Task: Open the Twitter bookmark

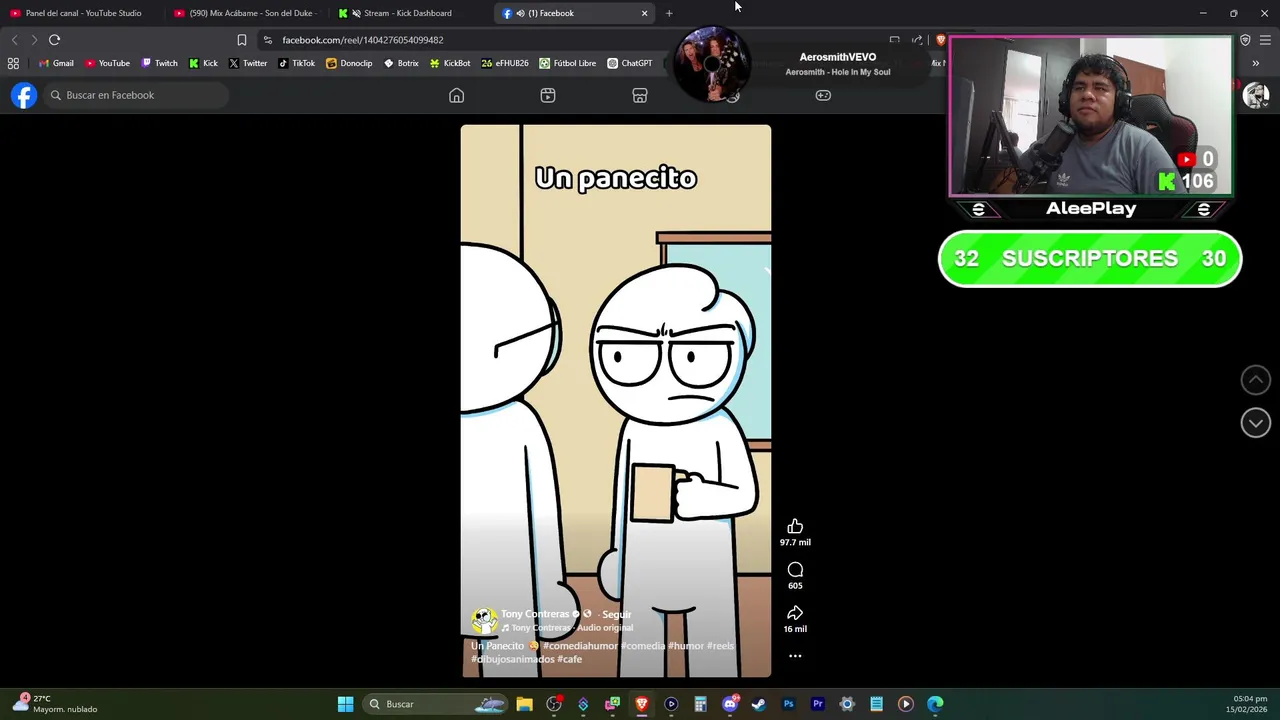Action: (247, 63)
